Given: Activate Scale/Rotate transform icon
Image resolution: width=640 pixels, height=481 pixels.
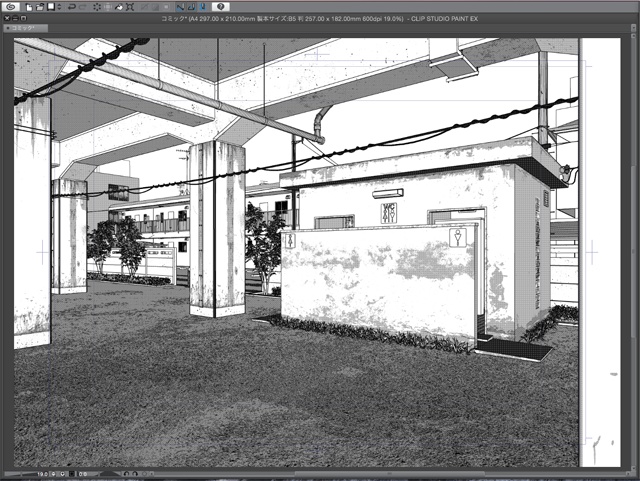Looking at the screenshot, I should tap(130, 7).
